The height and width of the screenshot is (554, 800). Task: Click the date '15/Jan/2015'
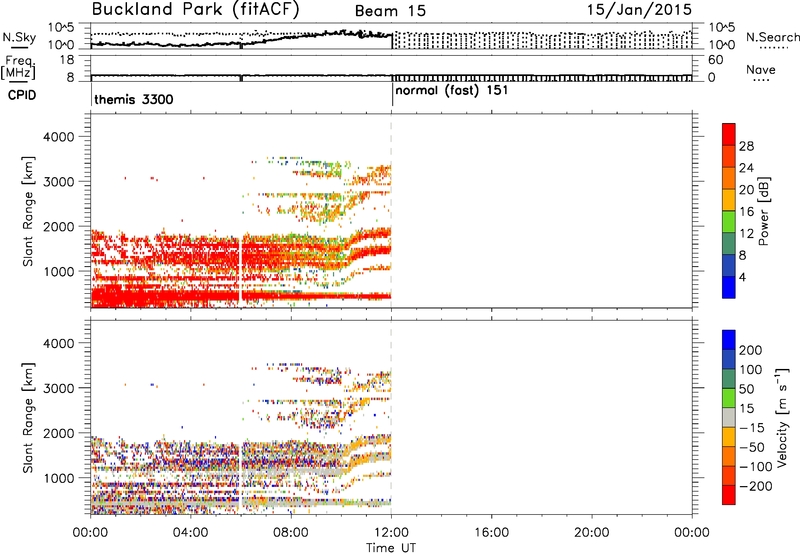639,10
